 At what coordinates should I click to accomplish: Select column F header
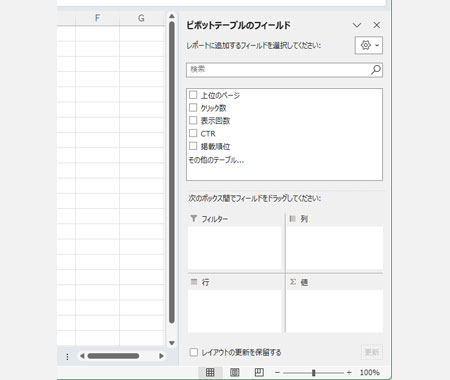pos(97,18)
